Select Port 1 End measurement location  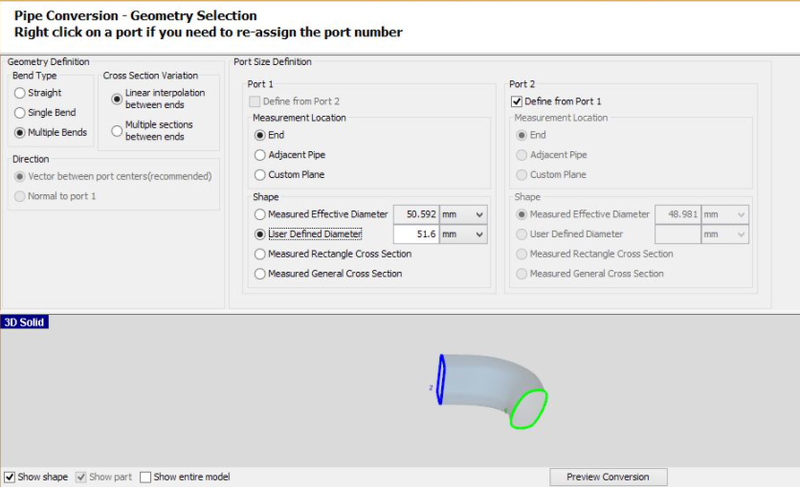tap(260, 135)
